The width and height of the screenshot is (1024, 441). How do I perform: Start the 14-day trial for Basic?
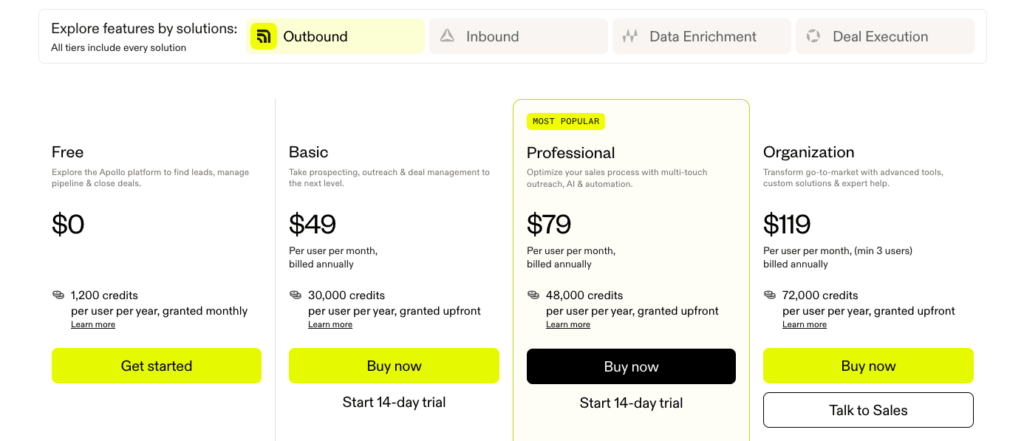point(394,403)
